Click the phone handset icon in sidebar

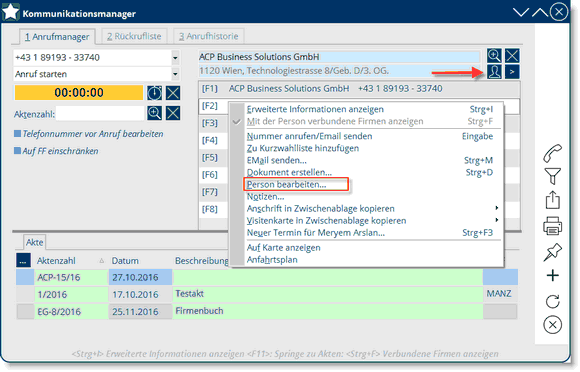click(552, 153)
